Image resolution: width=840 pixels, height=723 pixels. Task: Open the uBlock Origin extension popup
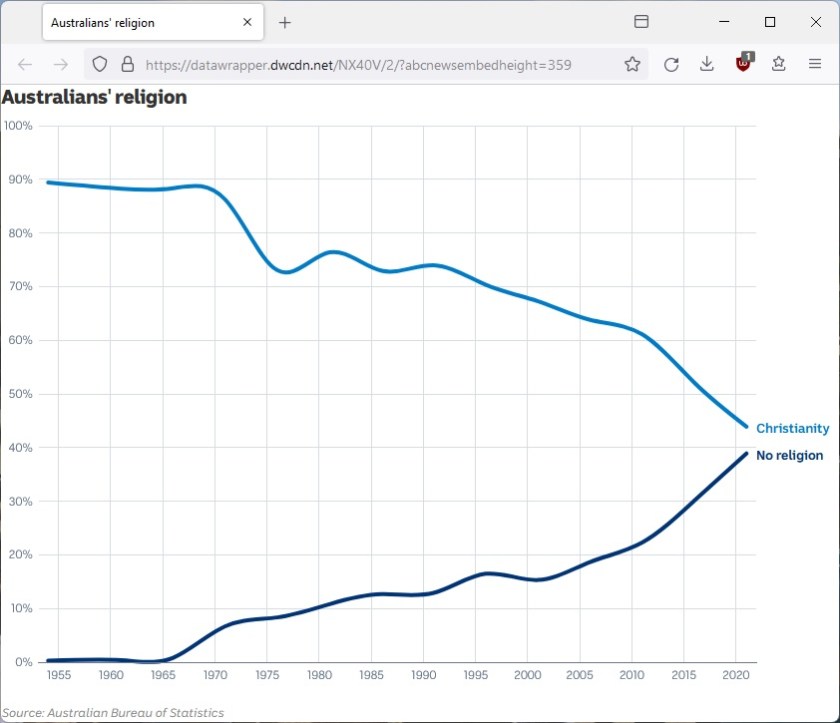pos(741,64)
